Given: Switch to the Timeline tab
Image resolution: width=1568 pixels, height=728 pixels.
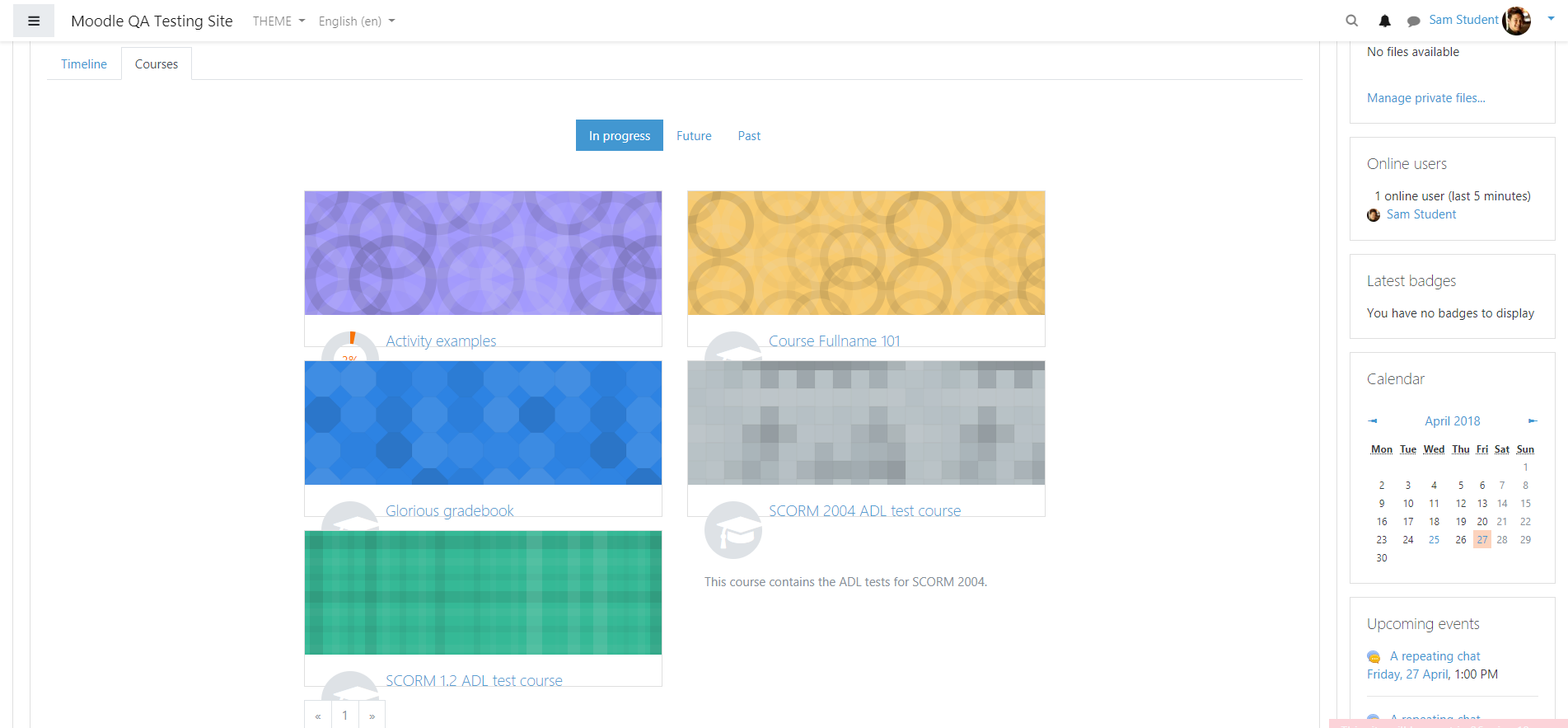Looking at the screenshot, I should tap(84, 64).
